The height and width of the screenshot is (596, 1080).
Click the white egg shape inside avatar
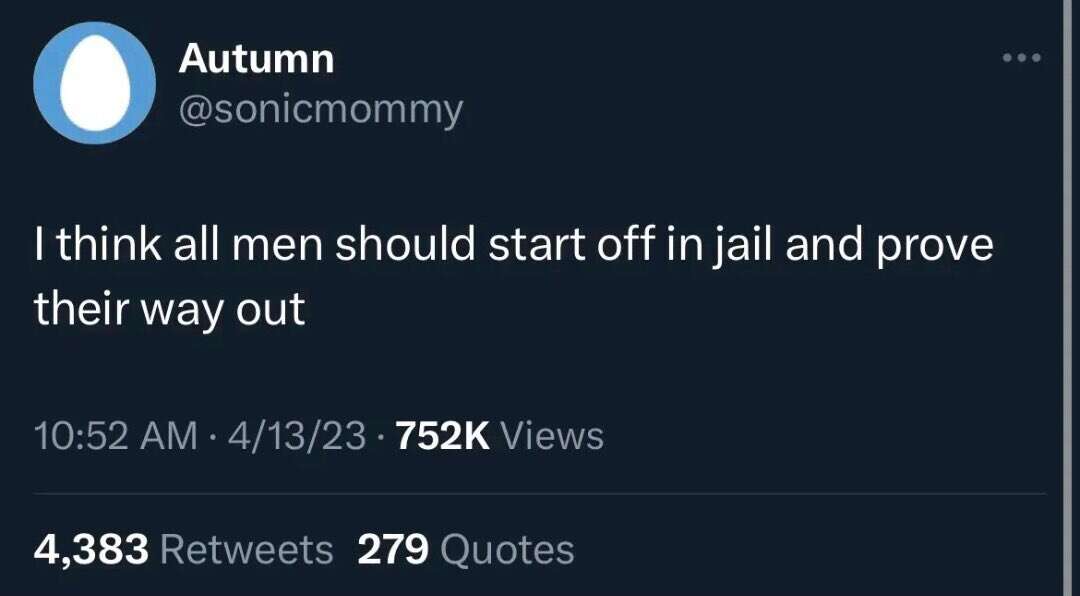[95, 83]
